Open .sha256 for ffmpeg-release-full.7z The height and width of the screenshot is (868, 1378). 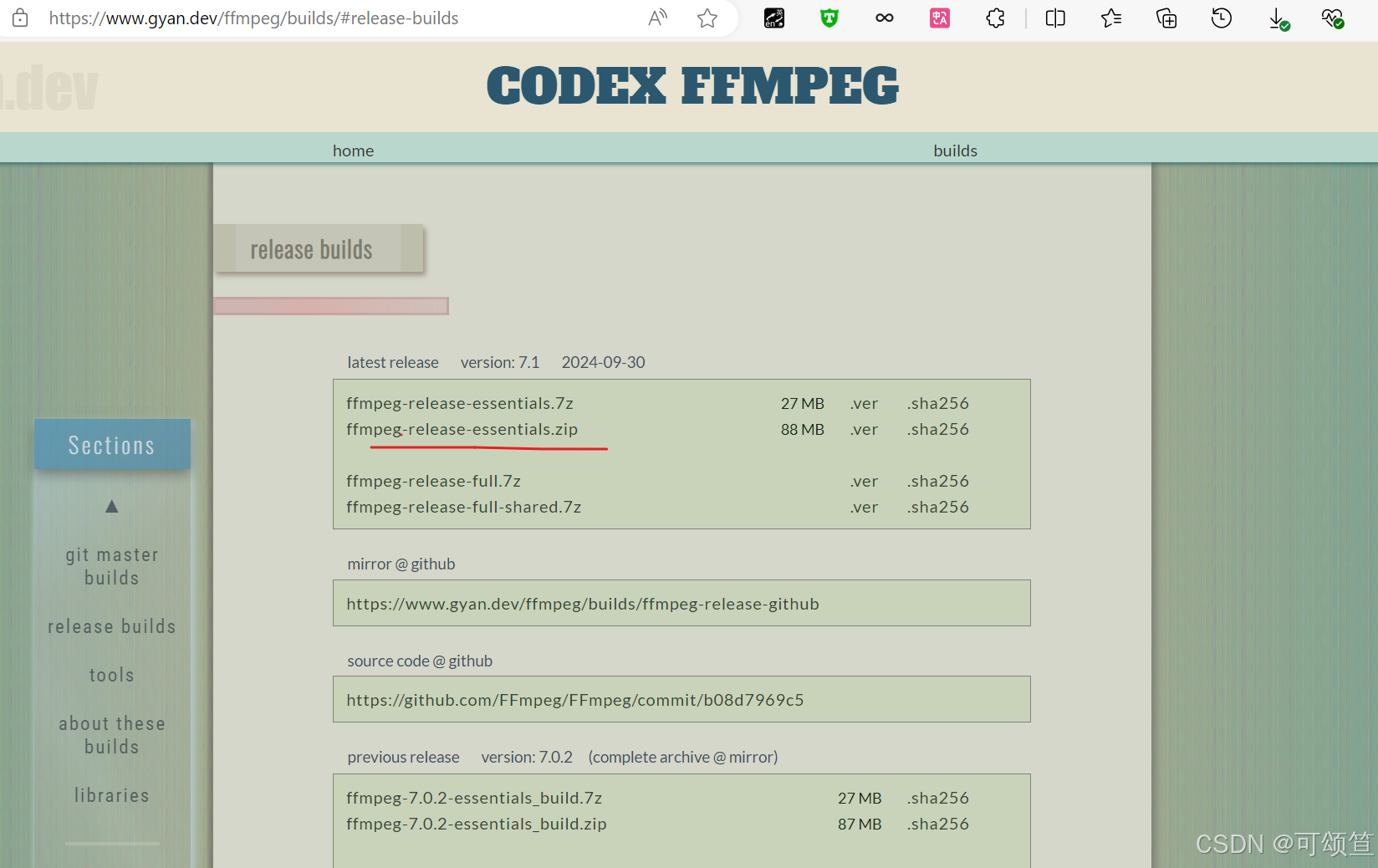tap(938, 481)
